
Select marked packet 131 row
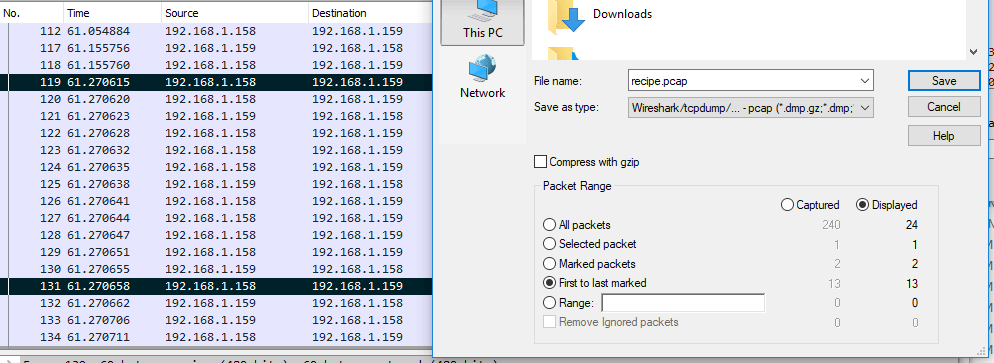[x=216, y=286]
